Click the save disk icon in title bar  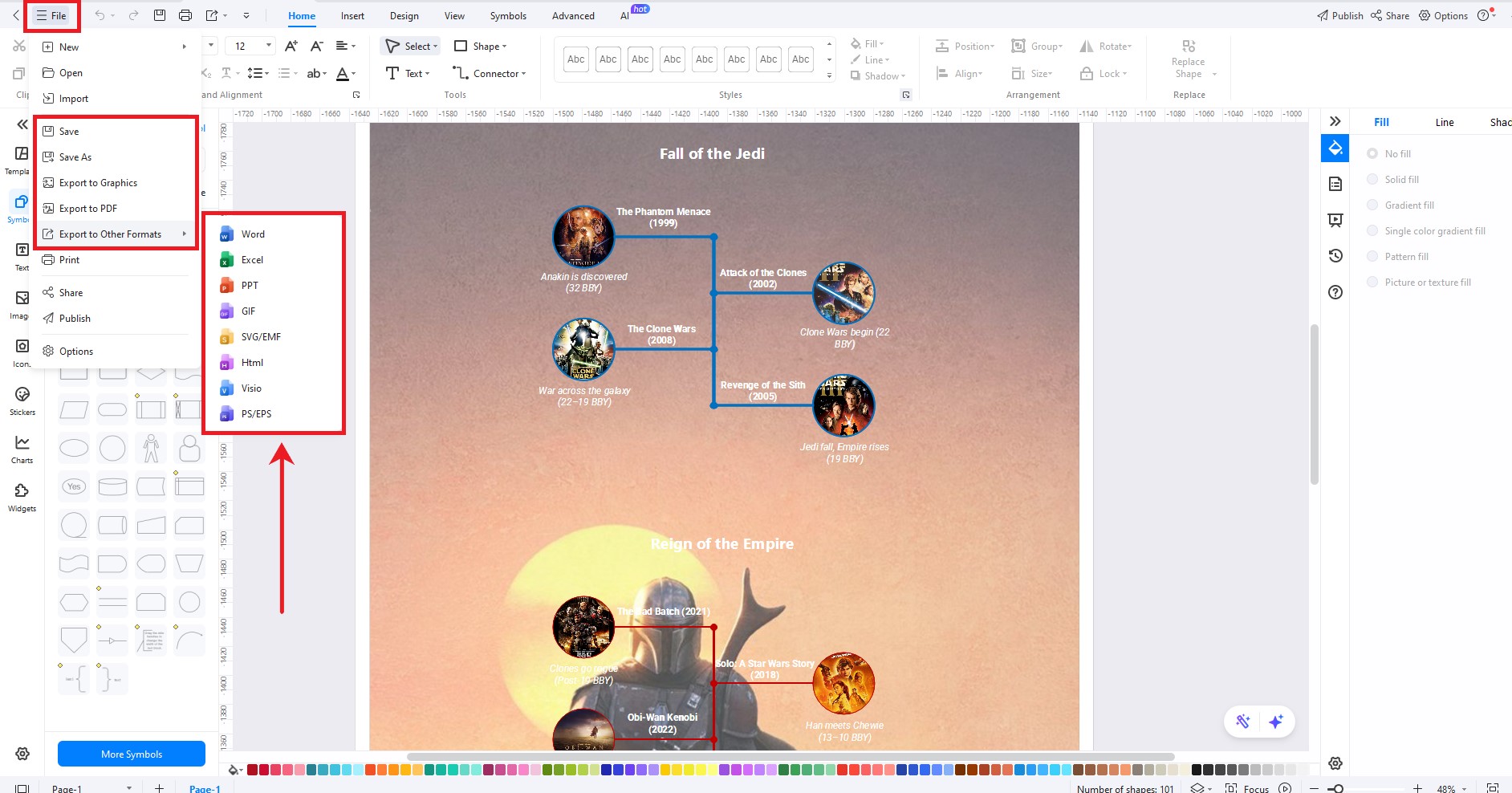coord(160,15)
